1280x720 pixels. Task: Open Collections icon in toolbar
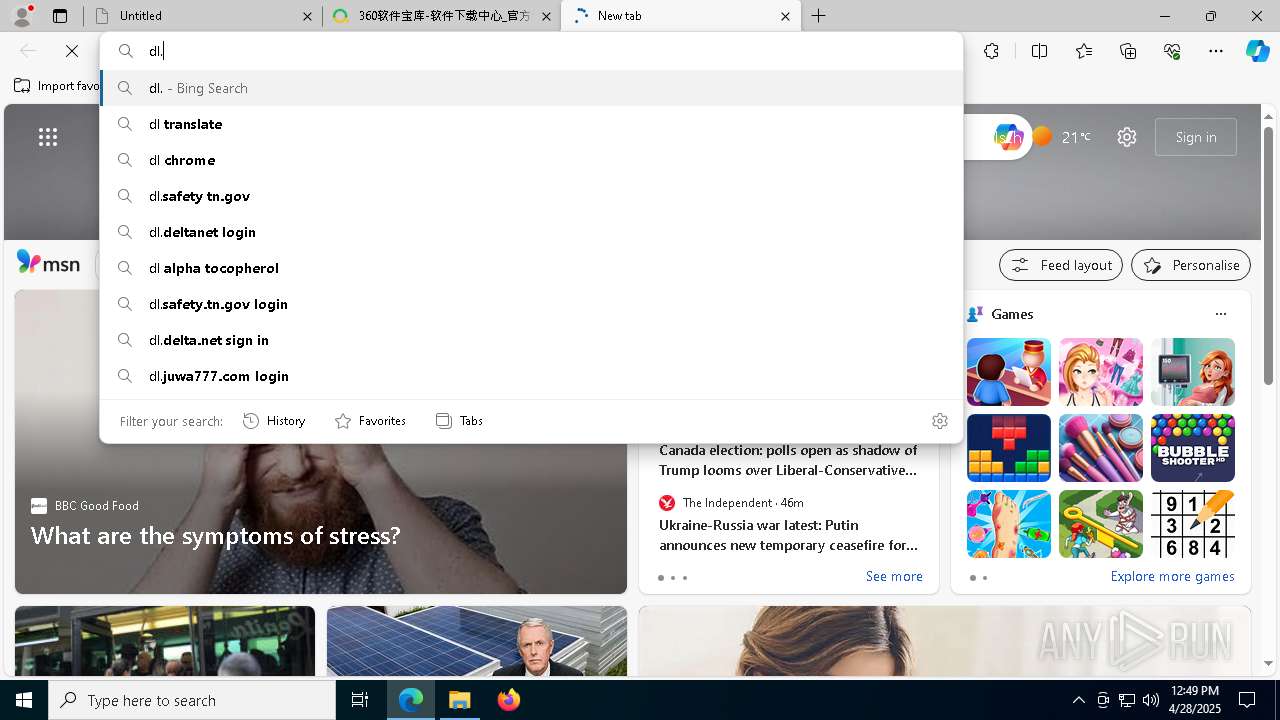tap(1128, 51)
